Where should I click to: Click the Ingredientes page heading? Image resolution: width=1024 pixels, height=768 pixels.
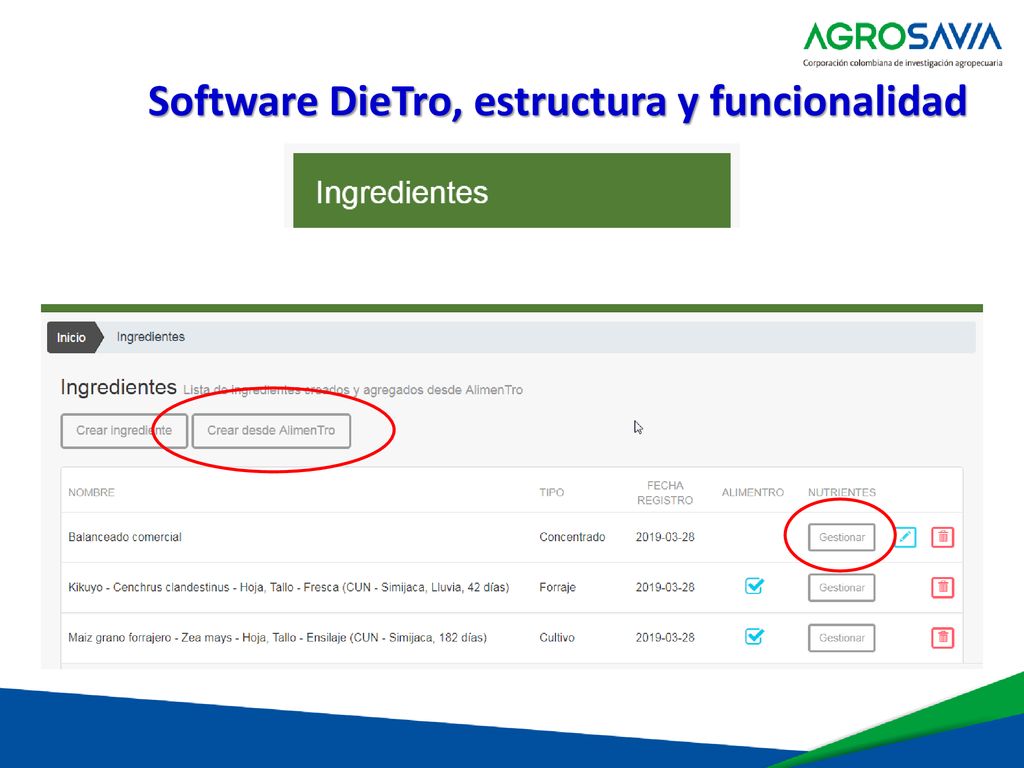[x=118, y=387]
